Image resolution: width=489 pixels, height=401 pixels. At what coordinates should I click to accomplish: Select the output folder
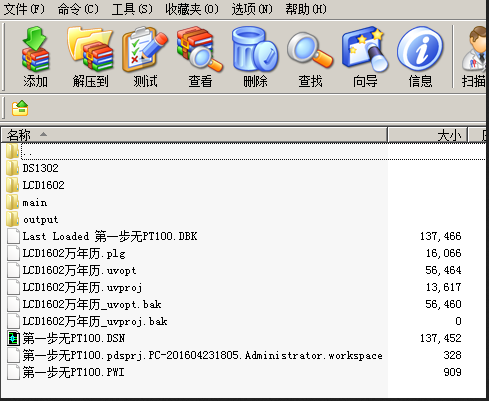(x=40, y=219)
